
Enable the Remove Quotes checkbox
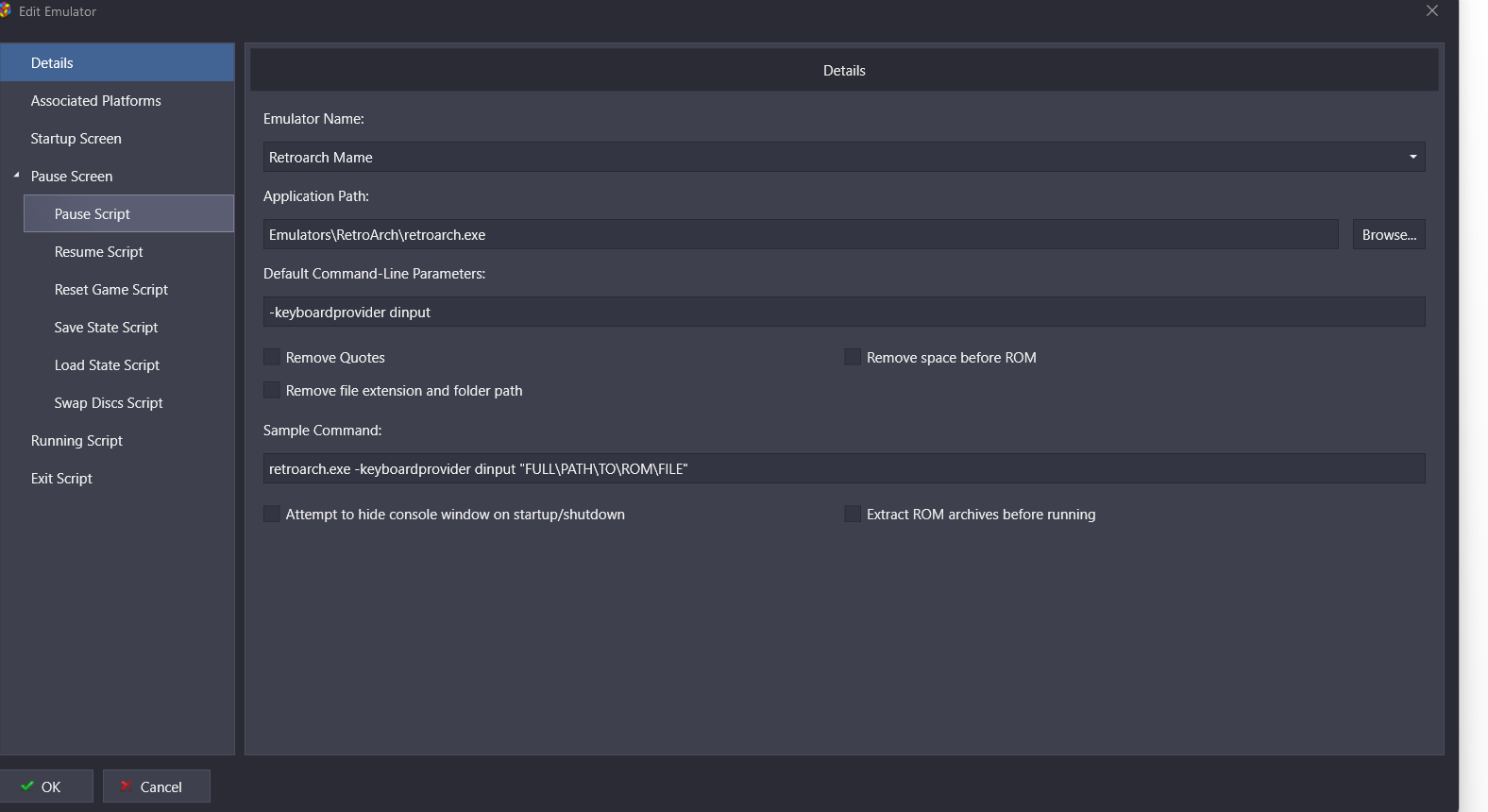[272, 357]
